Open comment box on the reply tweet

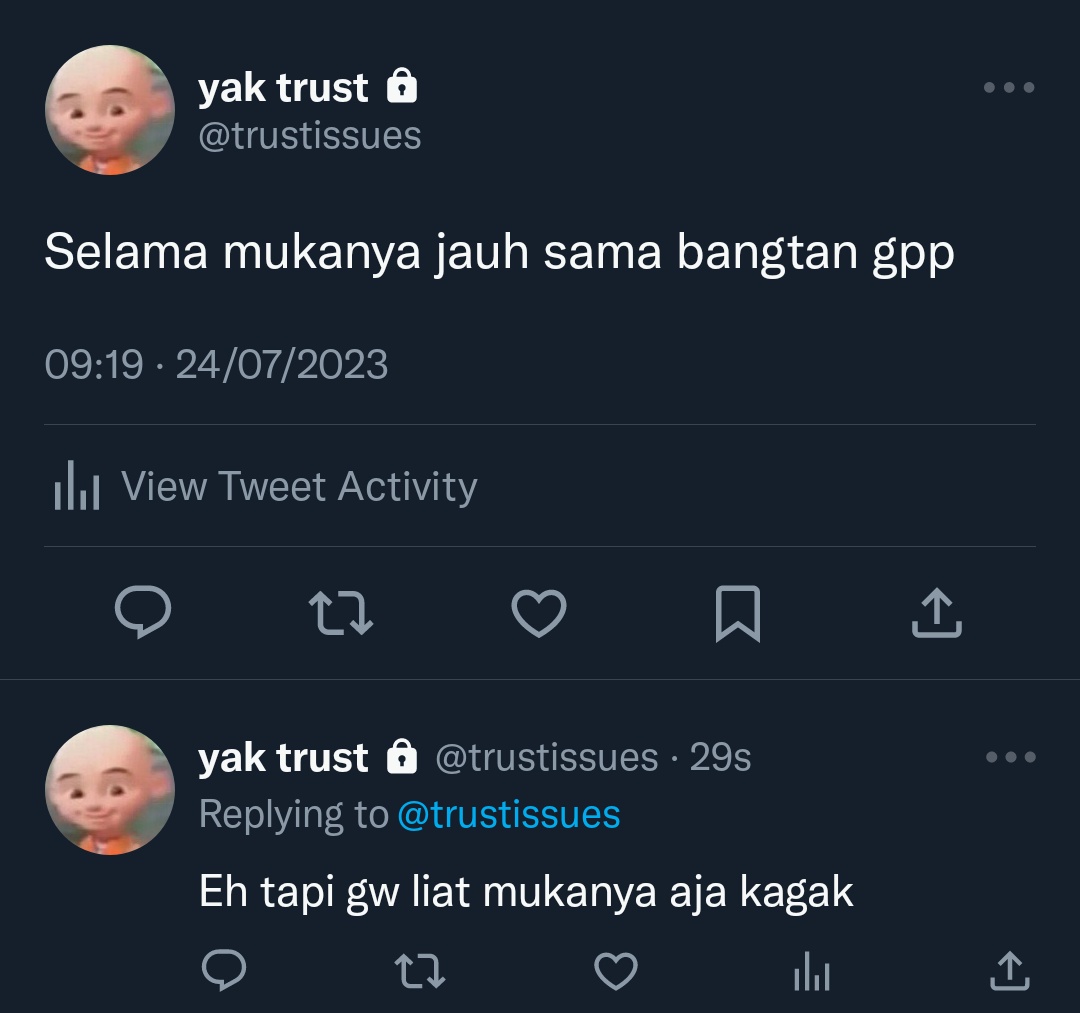point(224,970)
